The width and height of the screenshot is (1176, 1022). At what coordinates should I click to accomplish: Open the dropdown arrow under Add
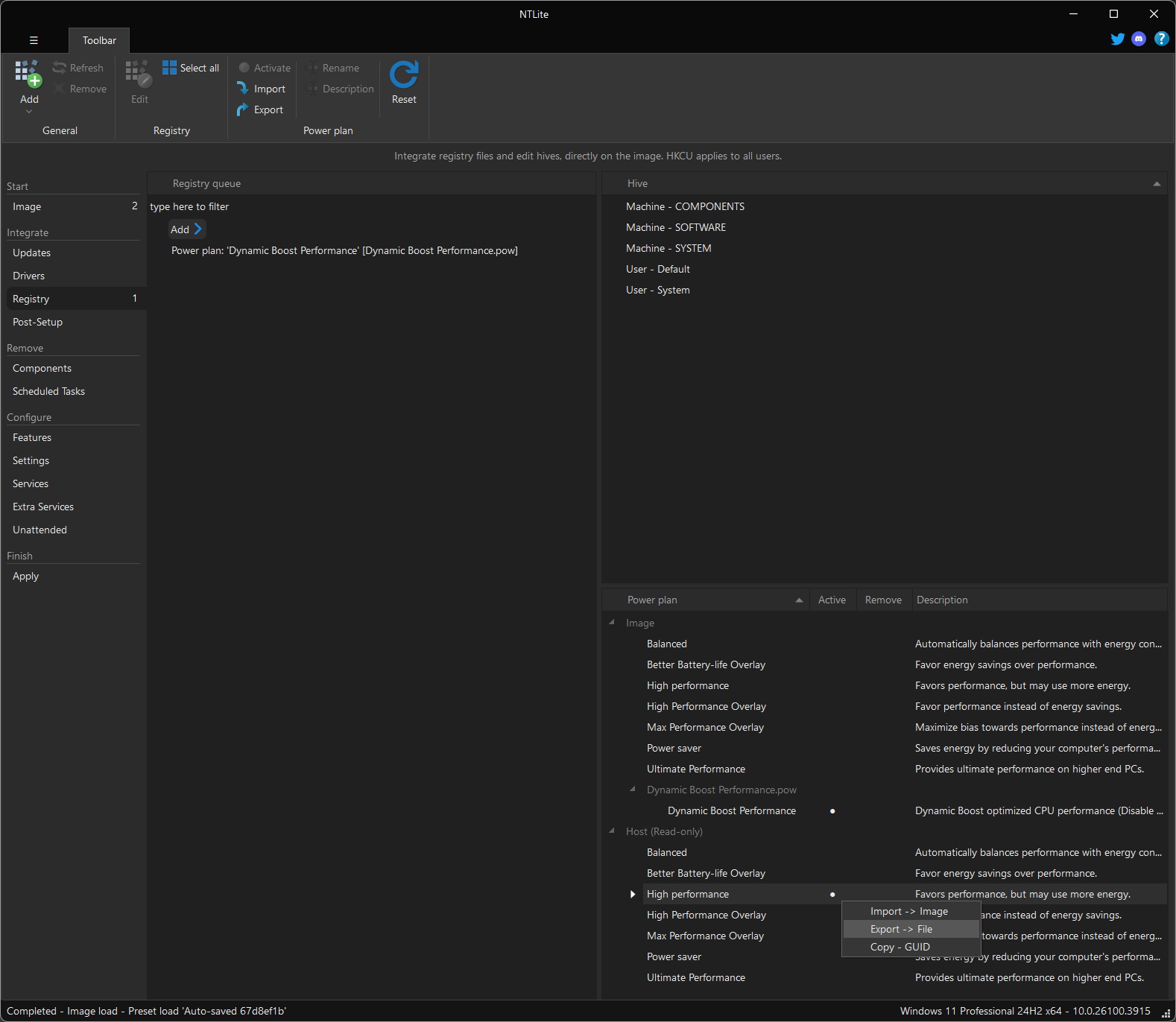point(29,112)
